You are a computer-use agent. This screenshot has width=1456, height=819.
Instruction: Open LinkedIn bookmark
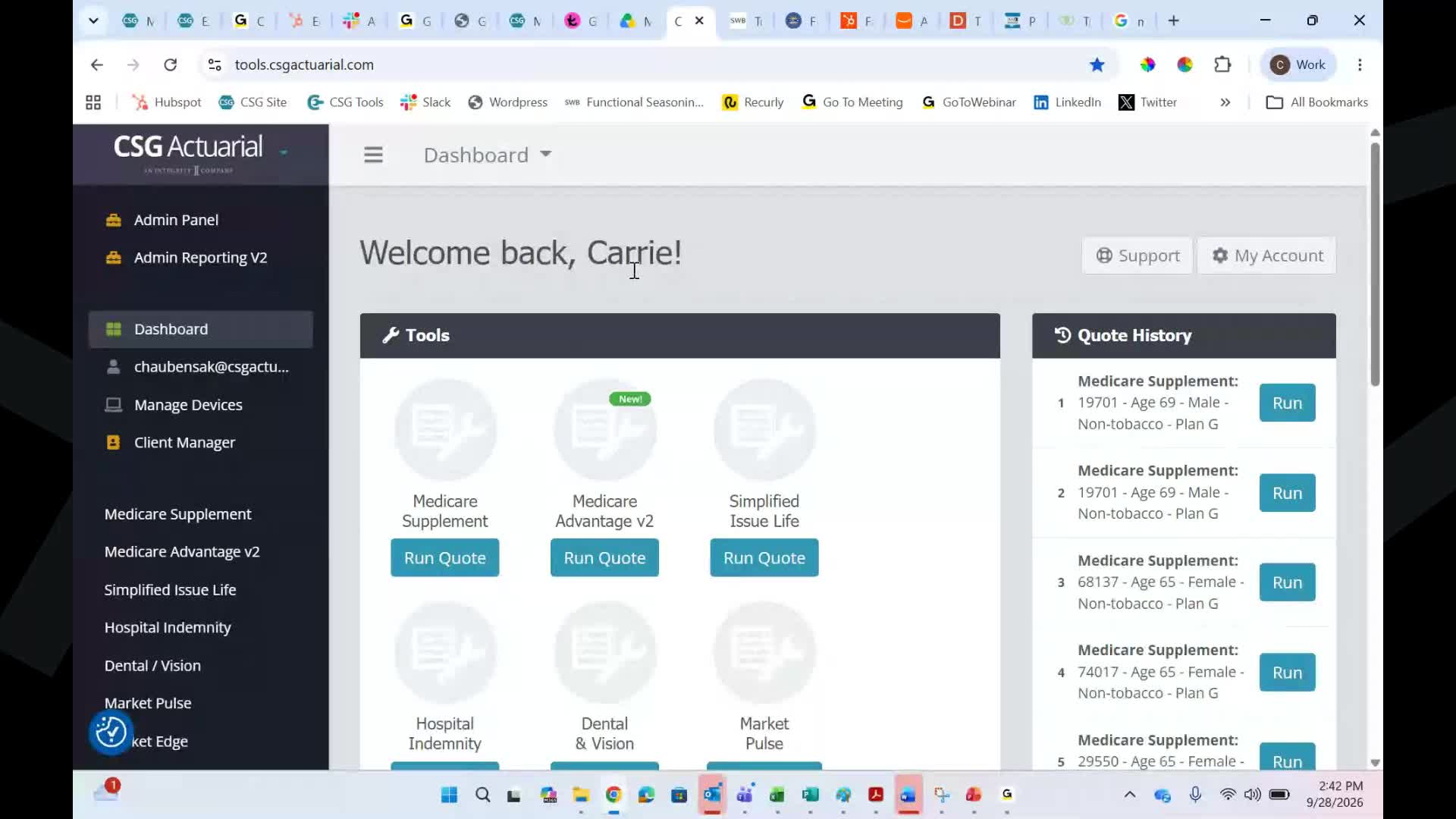[1067, 102]
